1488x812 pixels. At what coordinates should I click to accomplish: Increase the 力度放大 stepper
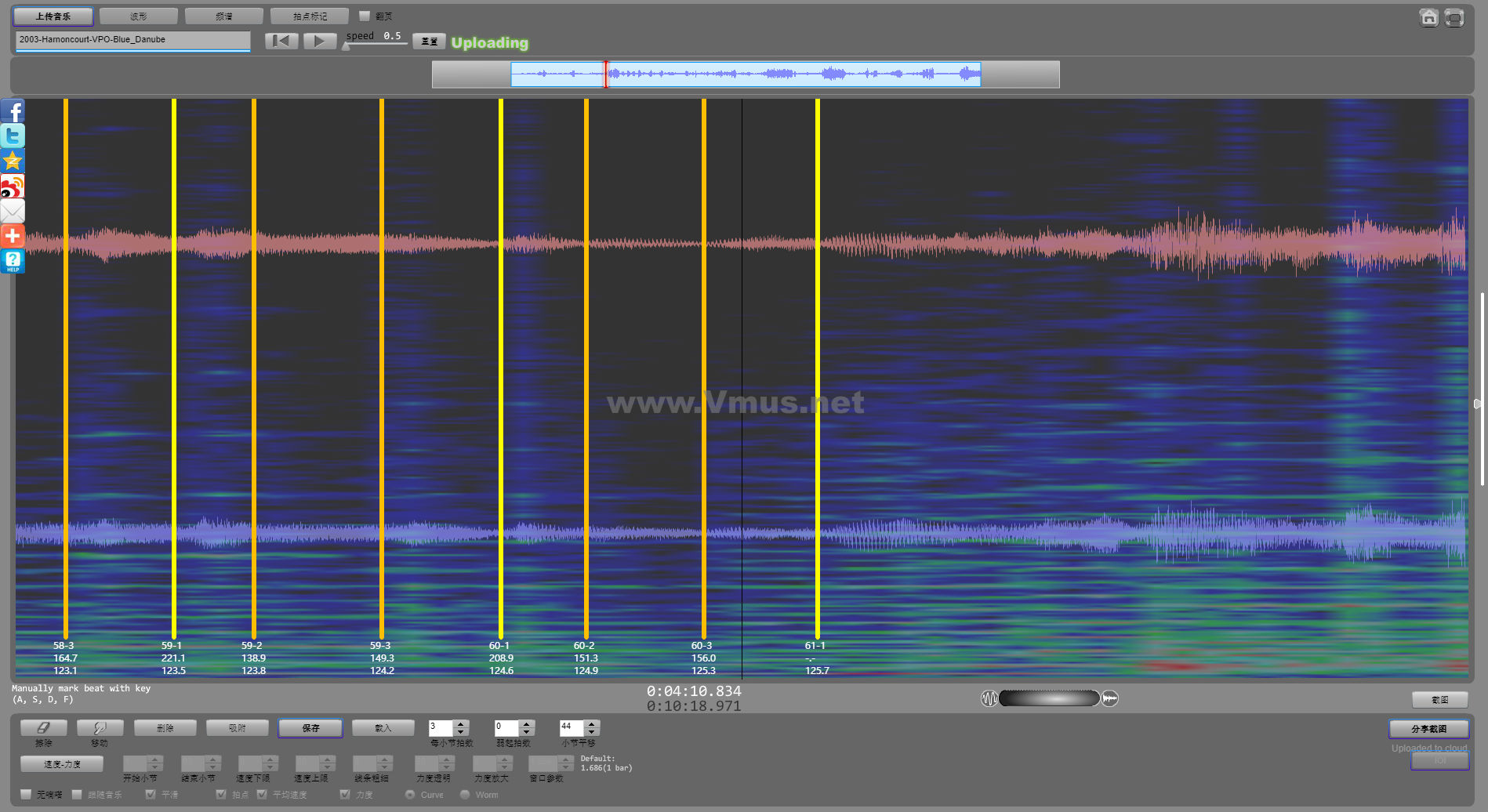[504, 759]
